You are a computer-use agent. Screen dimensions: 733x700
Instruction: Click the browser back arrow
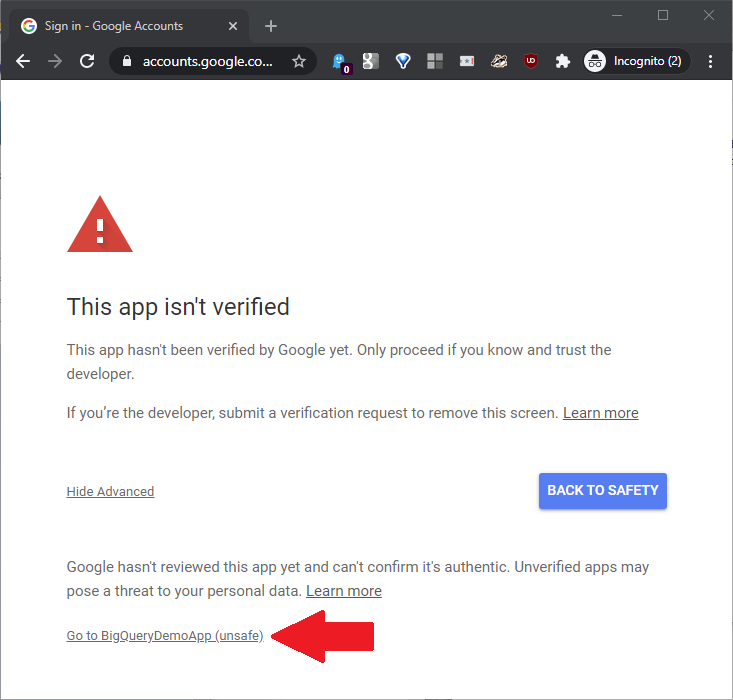pos(23,61)
